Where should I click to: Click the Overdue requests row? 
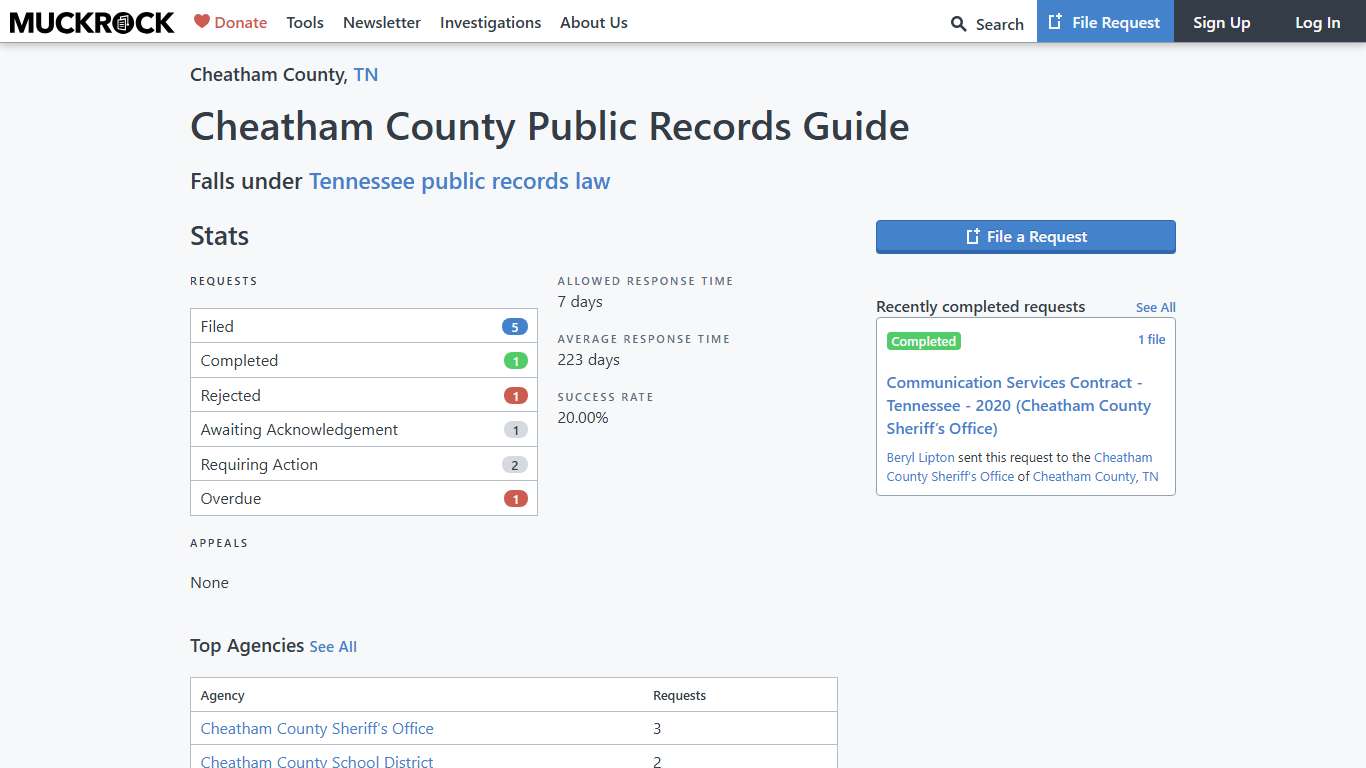(364, 499)
